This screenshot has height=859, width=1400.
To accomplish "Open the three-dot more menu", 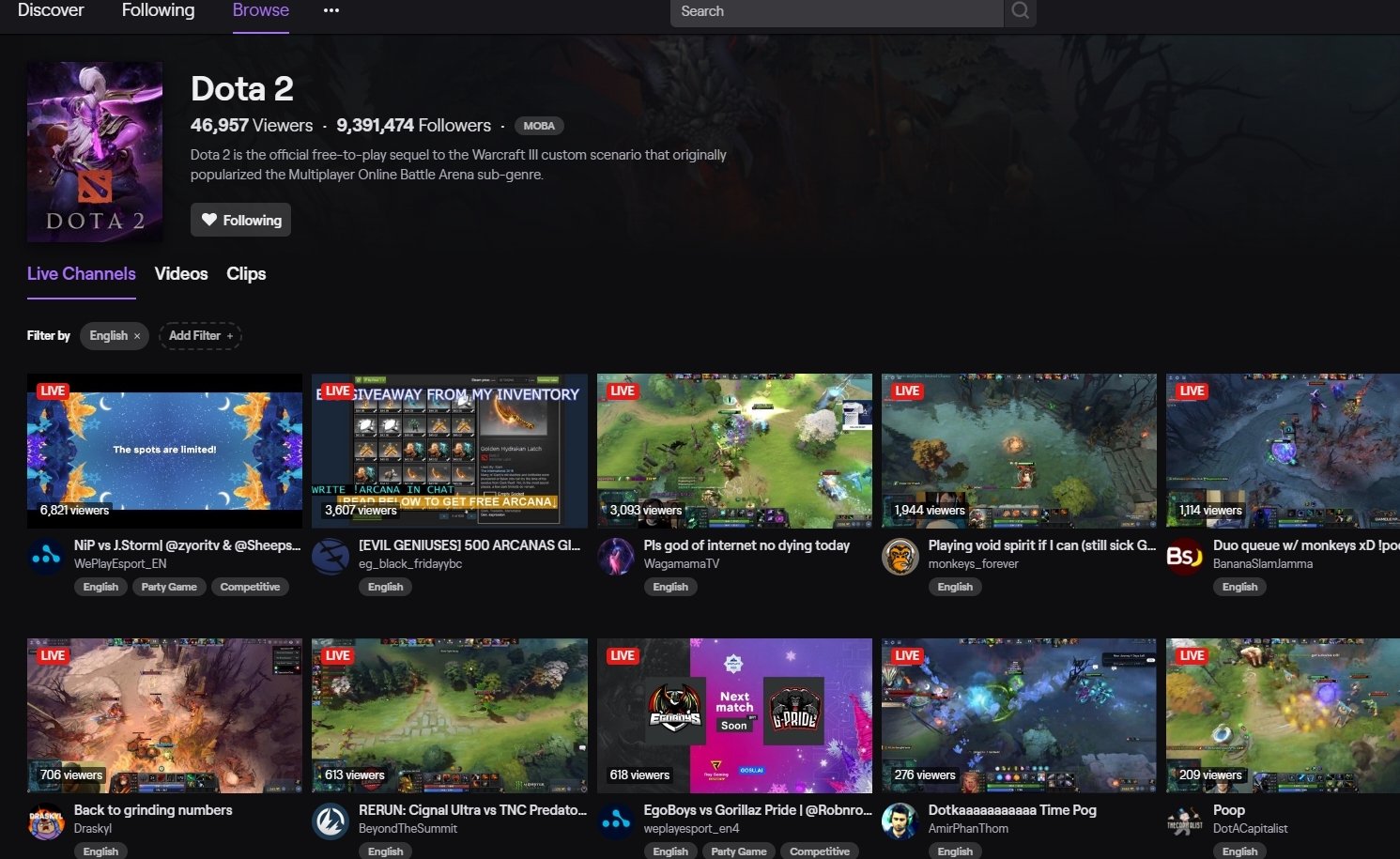I will [331, 11].
